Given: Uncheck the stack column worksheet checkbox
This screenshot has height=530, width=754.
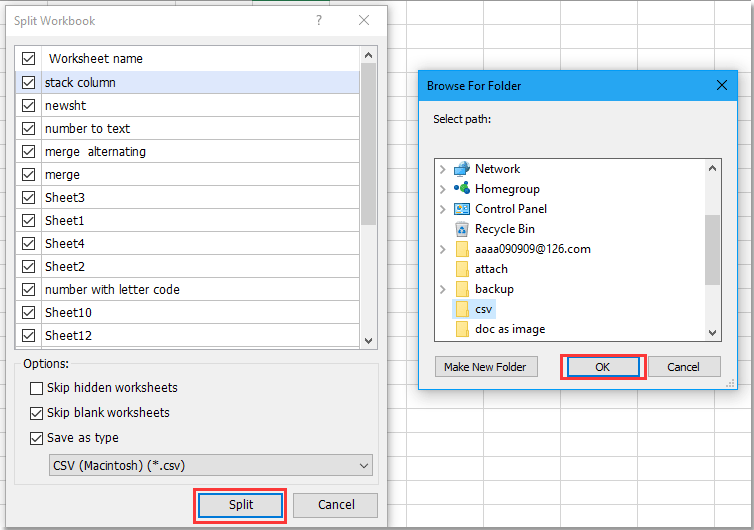Looking at the screenshot, I should point(28,83).
